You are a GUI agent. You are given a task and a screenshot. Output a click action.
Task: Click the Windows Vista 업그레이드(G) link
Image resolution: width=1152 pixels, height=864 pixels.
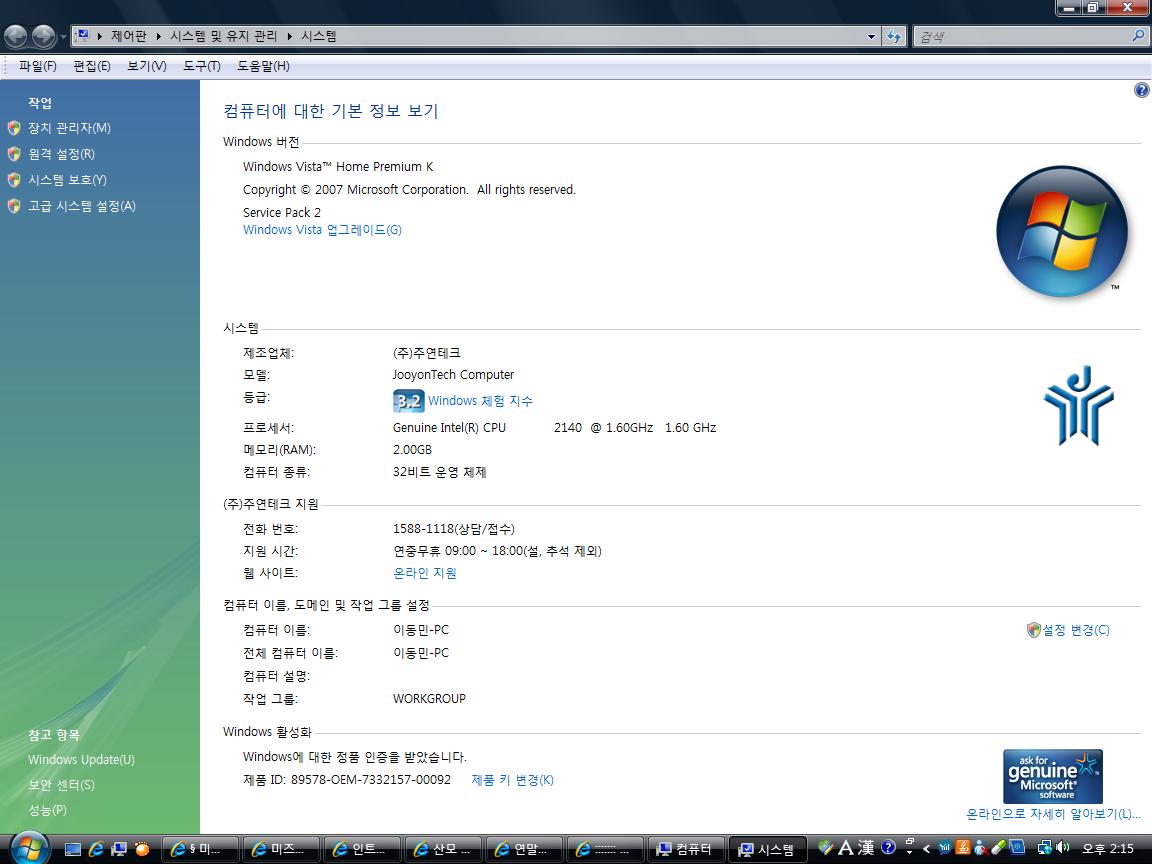322,230
